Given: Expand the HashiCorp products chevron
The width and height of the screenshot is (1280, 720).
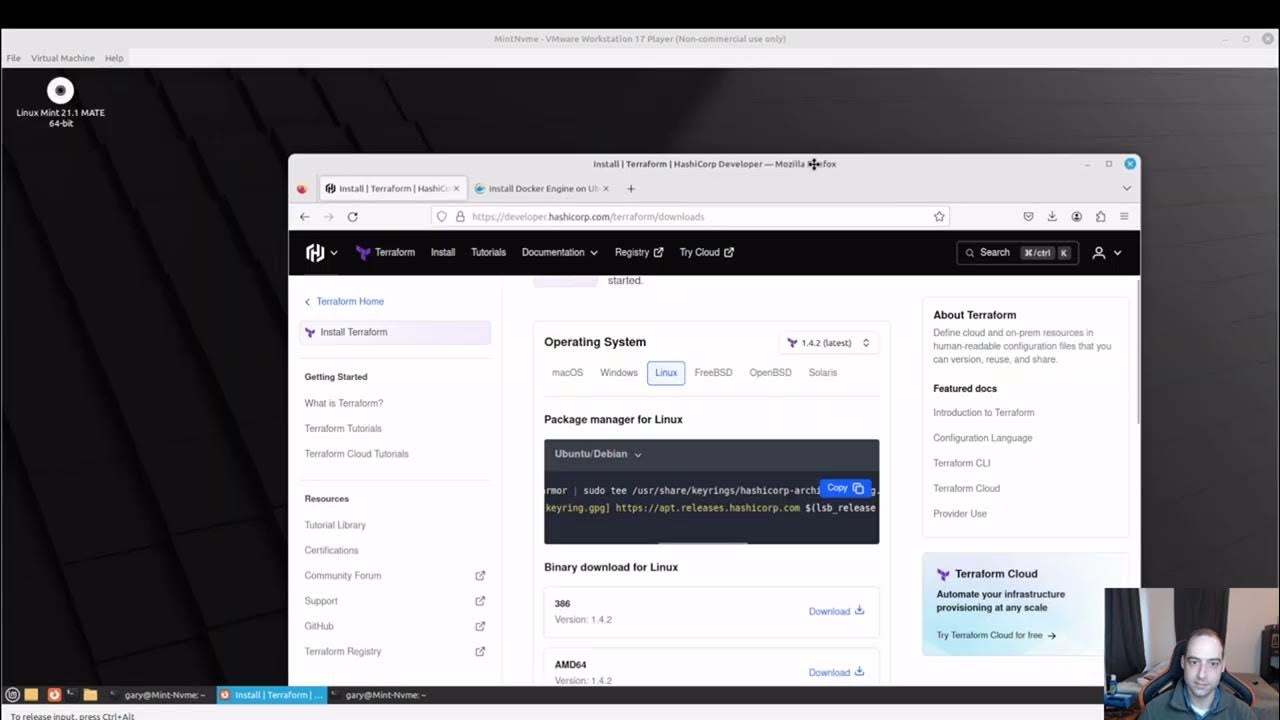Looking at the screenshot, I should coord(334,253).
